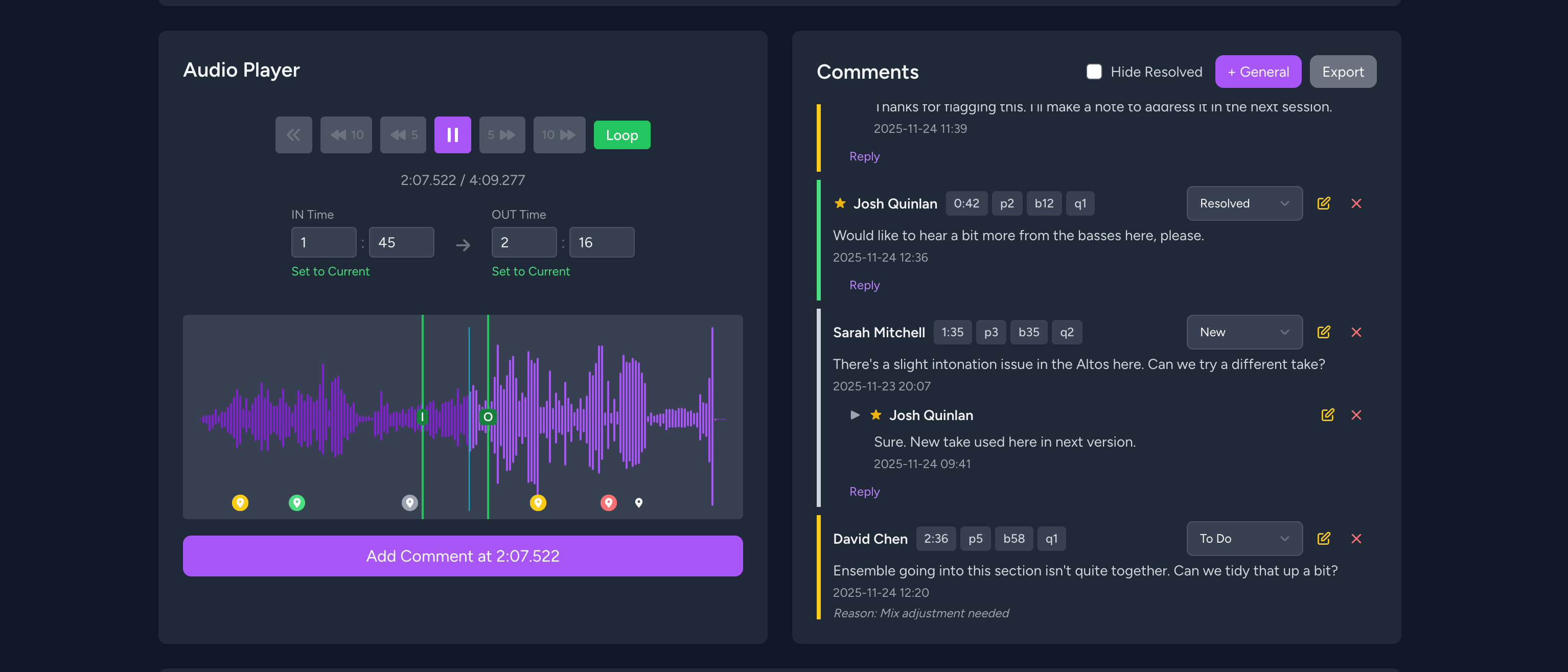Click Add Comment at 2:07.522
The height and width of the screenshot is (672, 1568).
pos(463,555)
